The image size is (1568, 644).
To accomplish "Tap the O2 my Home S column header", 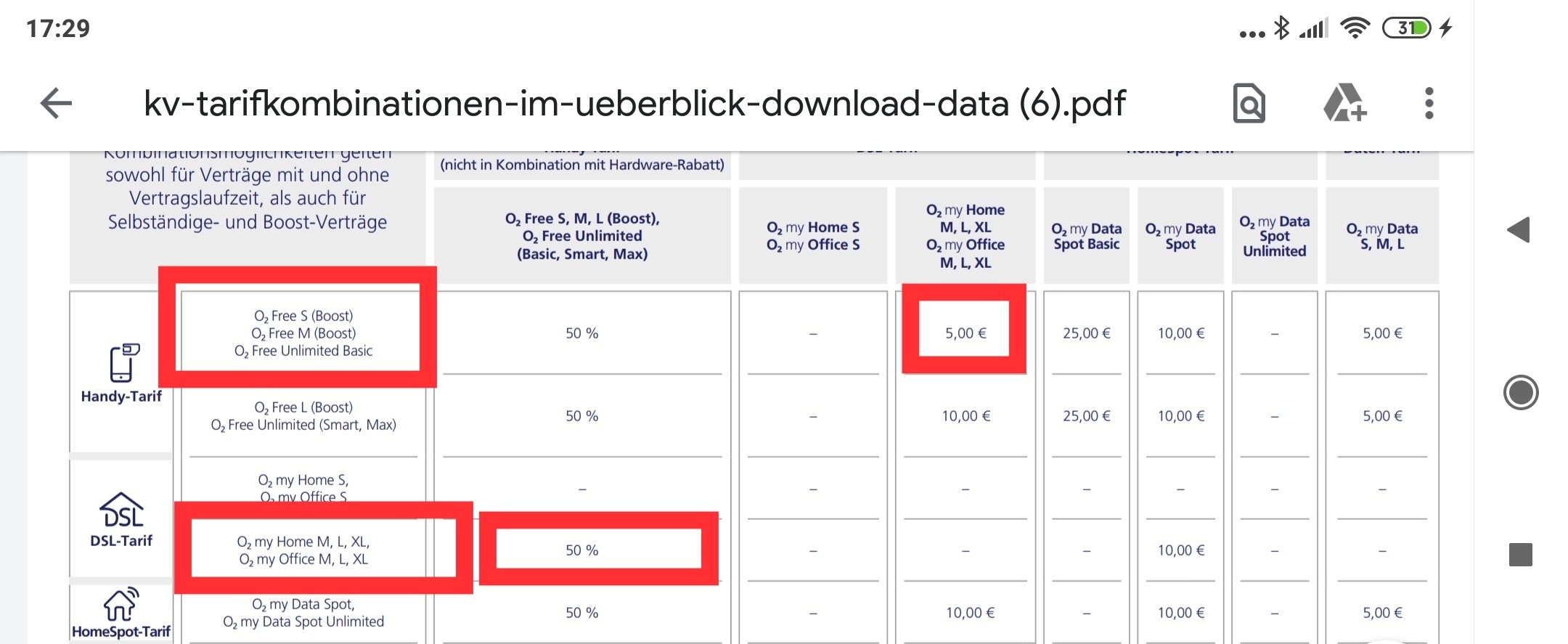I will pos(813,227).
